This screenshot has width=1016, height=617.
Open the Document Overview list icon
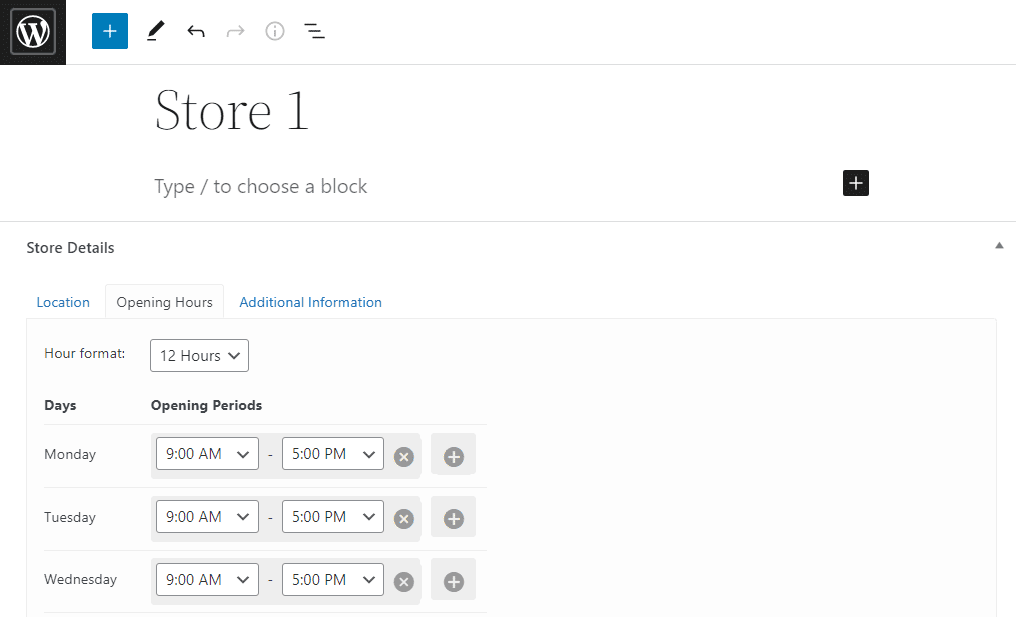pos(314,31)
